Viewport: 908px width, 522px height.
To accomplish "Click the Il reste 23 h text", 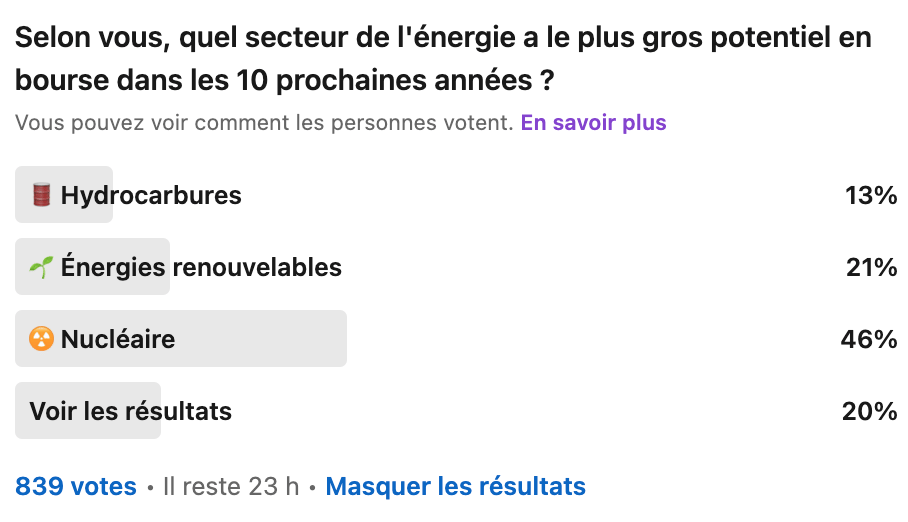I will (231, 486).
